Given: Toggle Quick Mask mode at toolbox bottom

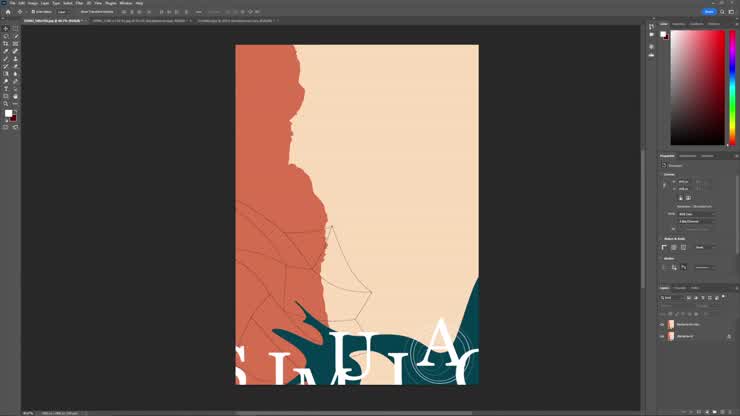Looking at the screenshot, I should tap(6, 127).
